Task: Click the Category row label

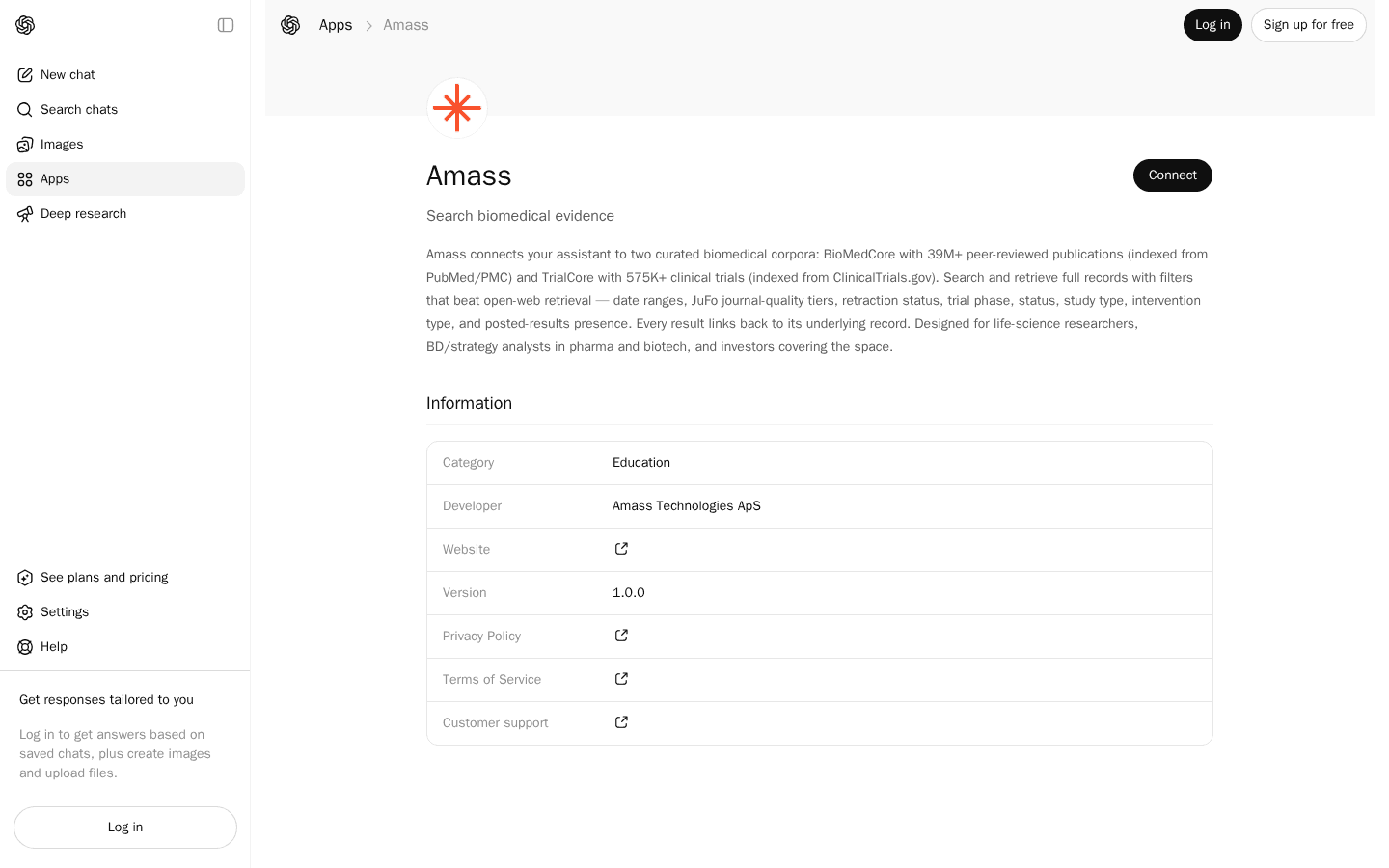Action: pos(468,463)
